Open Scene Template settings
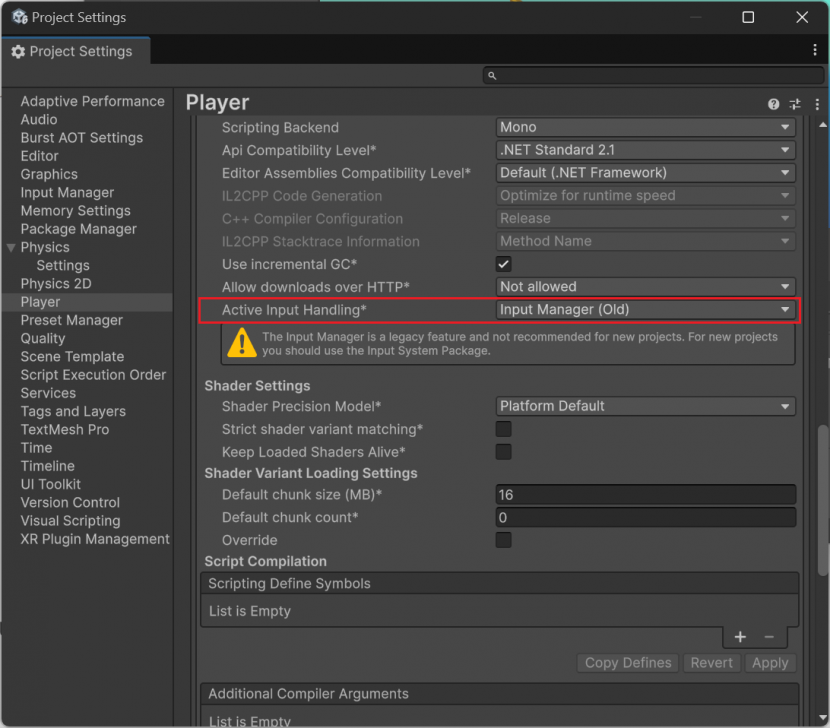The width and height of the screenshot is (830, 728). pos(72,357)
